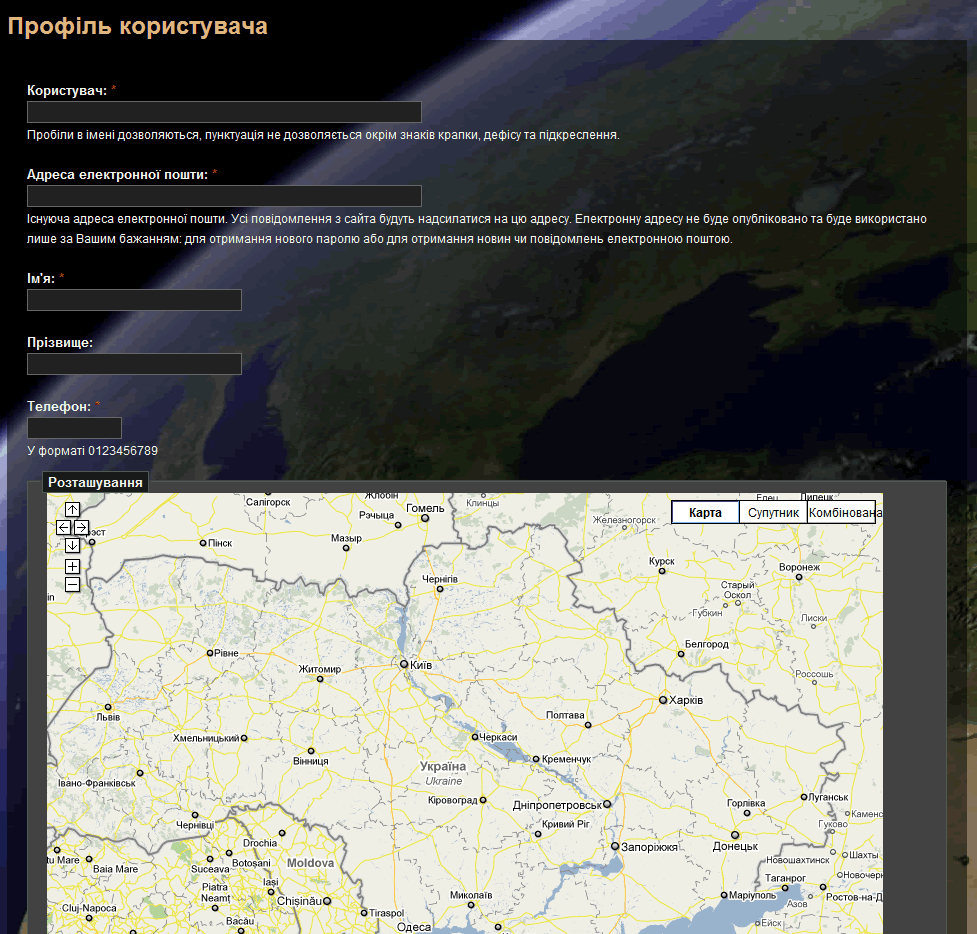
Task: Click the Маріуполь city marker
Action: coord(724,895)
